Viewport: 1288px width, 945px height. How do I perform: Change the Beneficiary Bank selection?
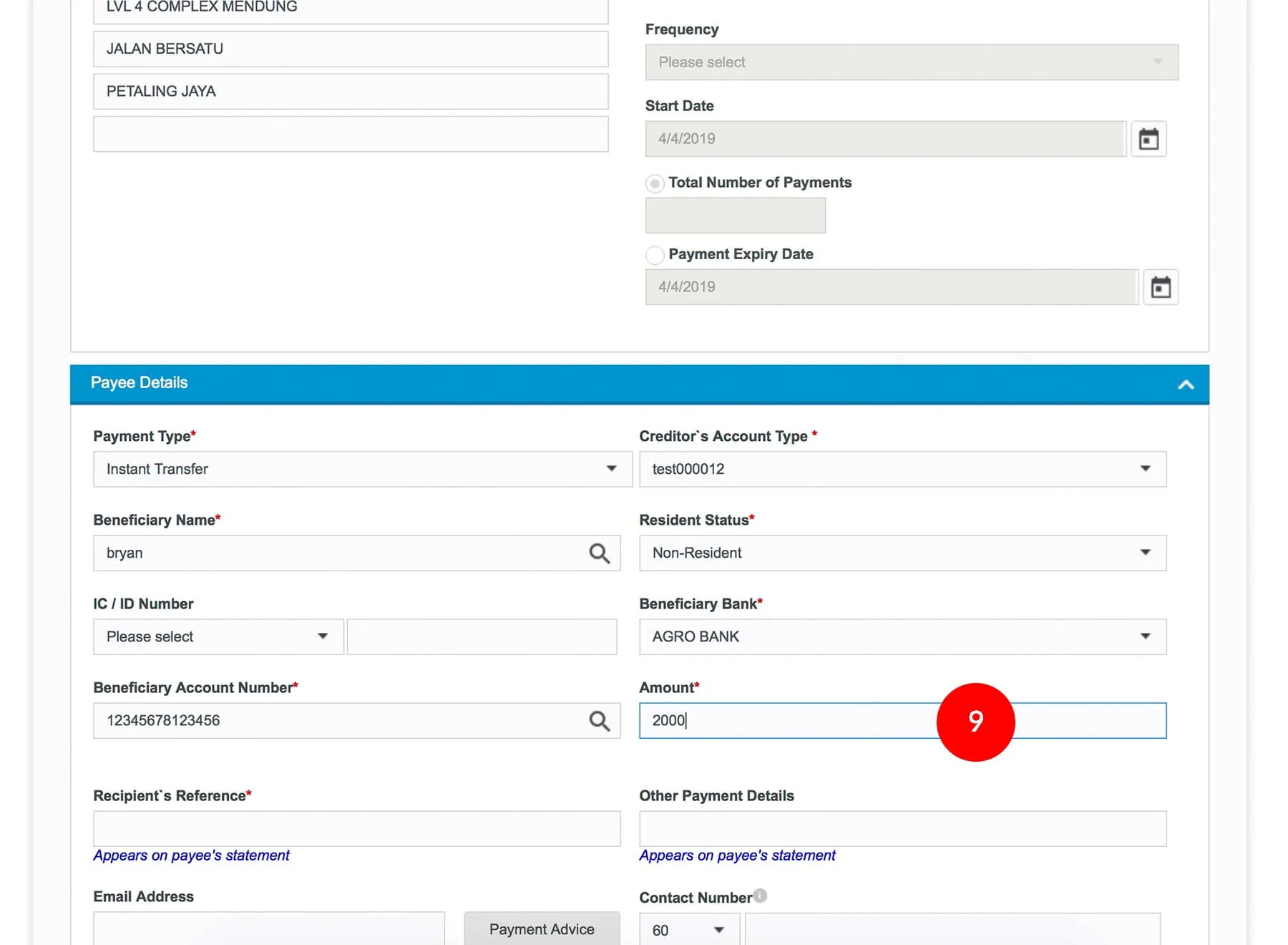coord(902,636)
